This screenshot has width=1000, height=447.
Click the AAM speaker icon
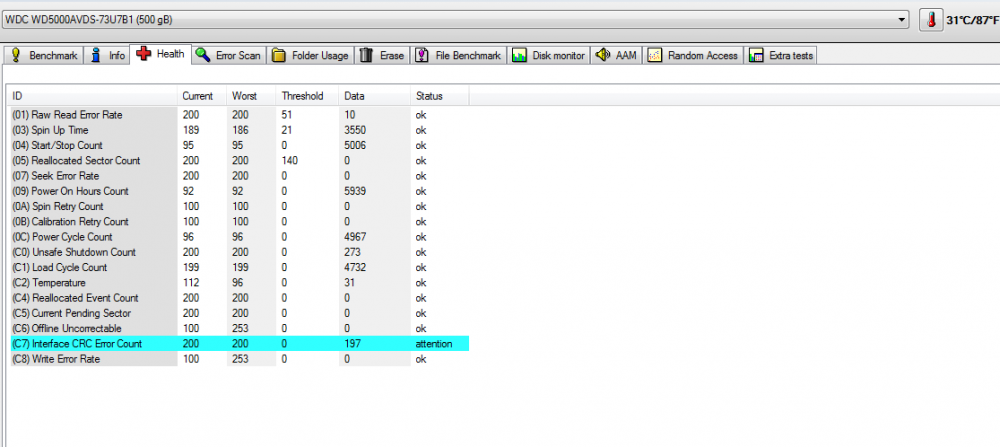[x=603, y=55]
